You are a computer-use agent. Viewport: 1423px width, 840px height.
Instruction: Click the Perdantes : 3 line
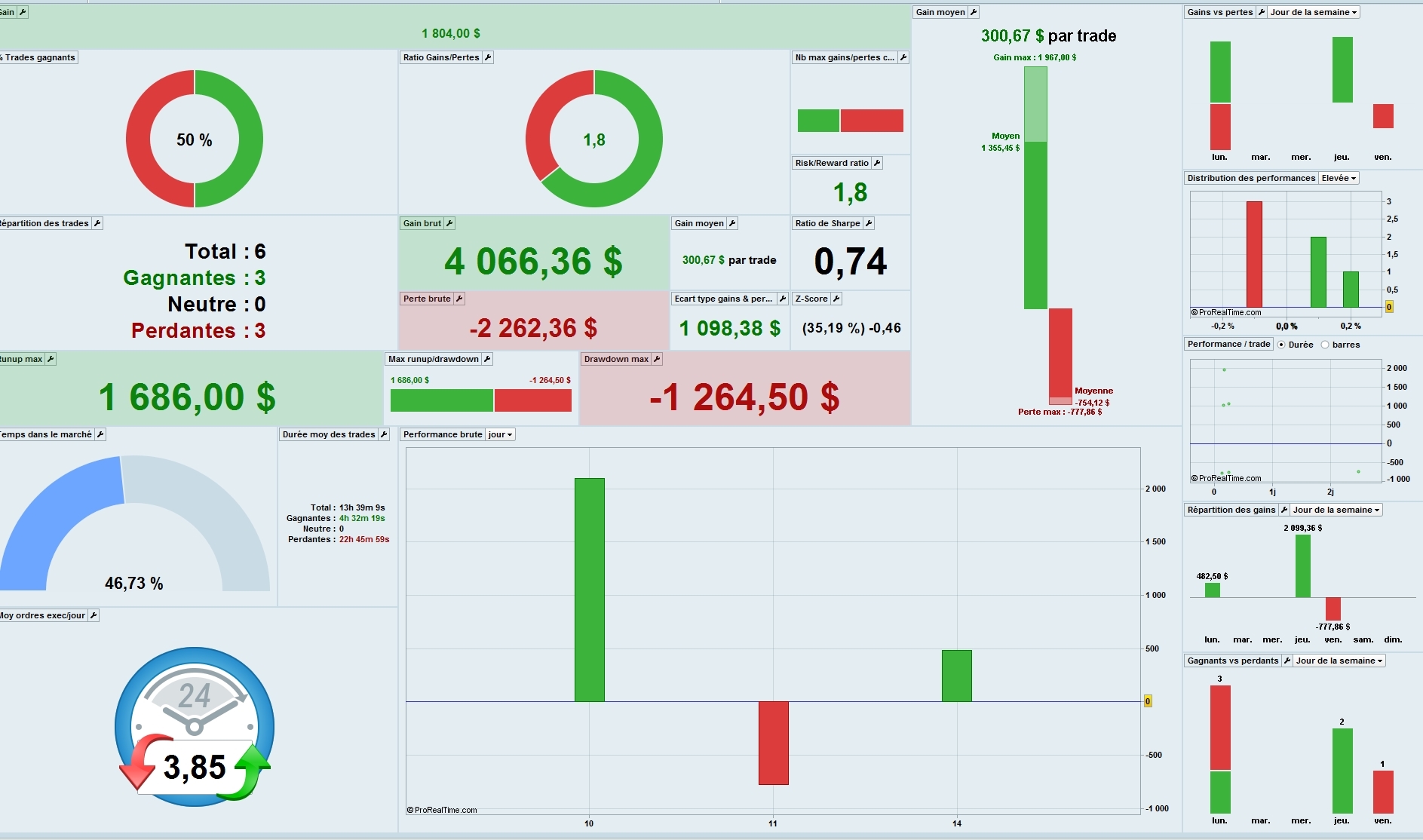click(x=198, y=330)
